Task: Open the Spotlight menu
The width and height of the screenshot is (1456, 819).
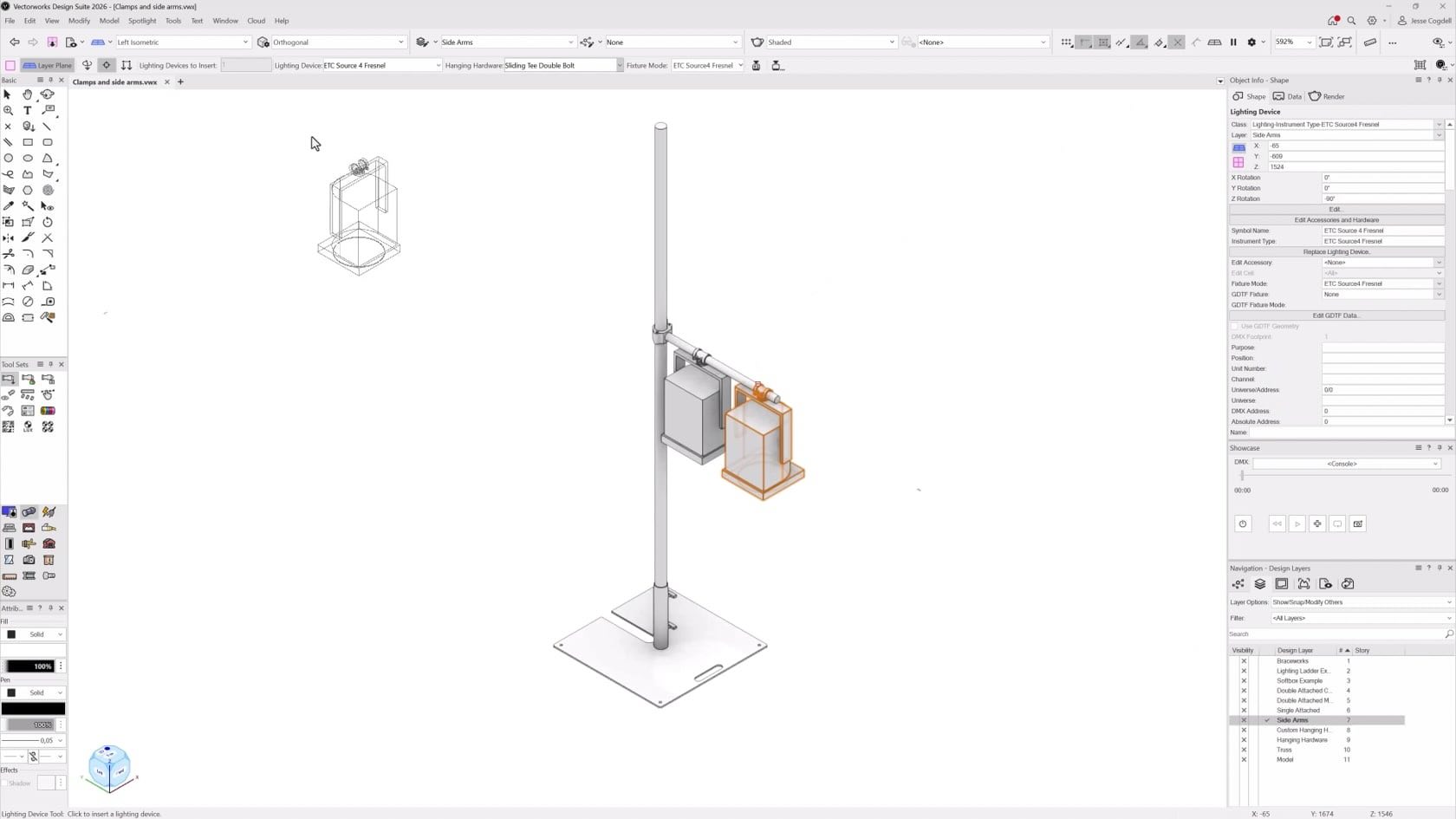Action: click(x=142, y=21)
